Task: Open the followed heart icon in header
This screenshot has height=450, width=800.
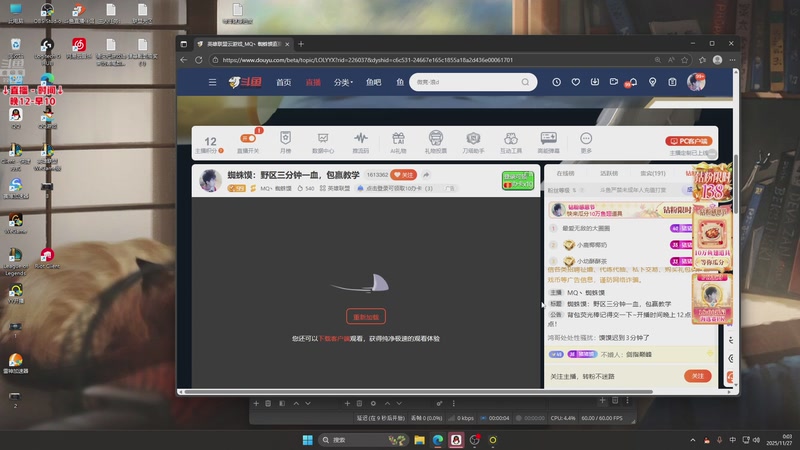Action: 576,82
